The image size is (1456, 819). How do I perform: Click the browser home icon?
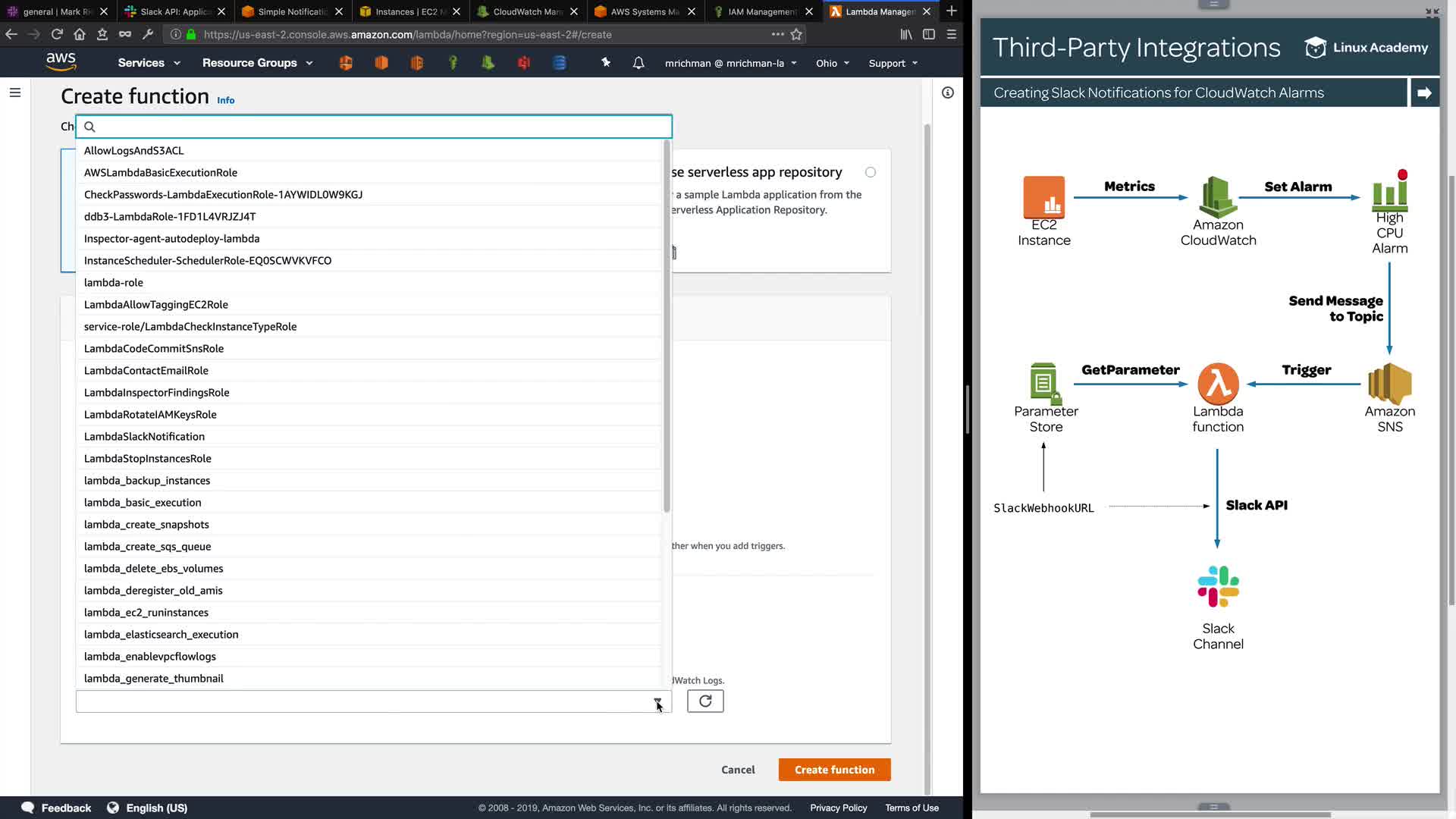pos(80,34)
